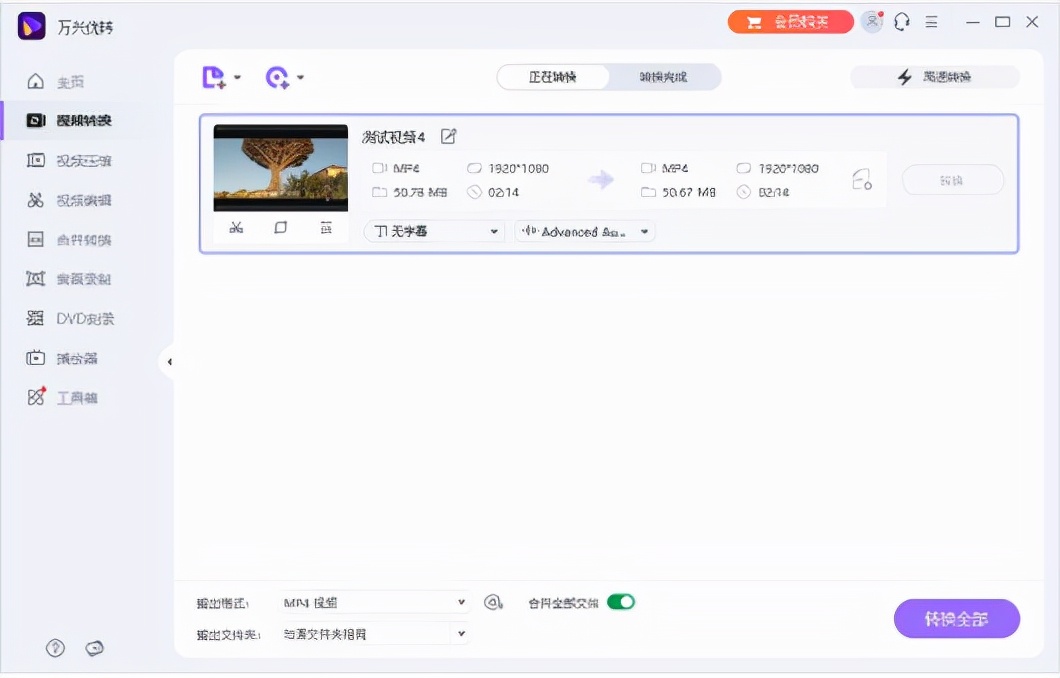Click the 测试视频4 video thumbnail
Viewport: 1060px width, 678px height.
[x=280, y=168]
